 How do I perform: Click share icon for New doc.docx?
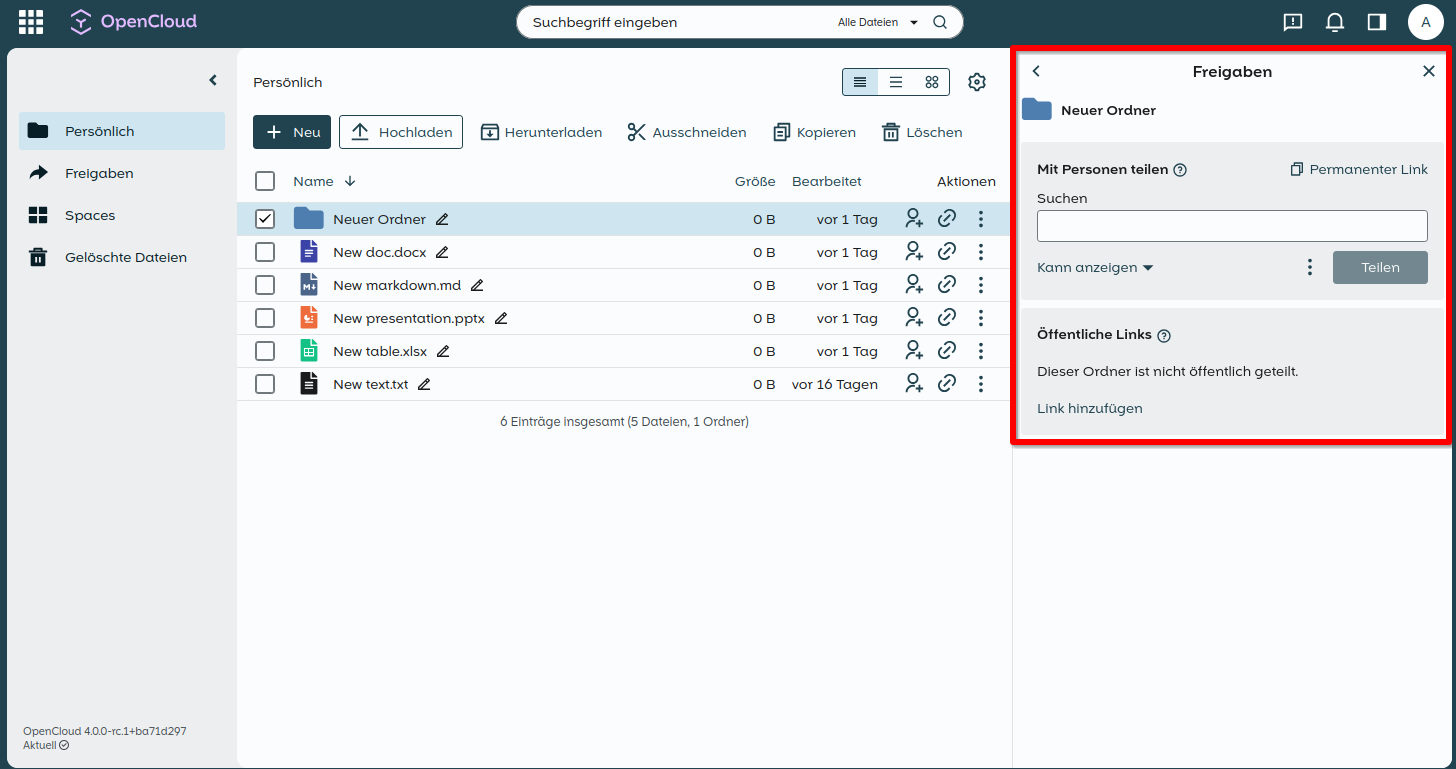tap(913, 252)
